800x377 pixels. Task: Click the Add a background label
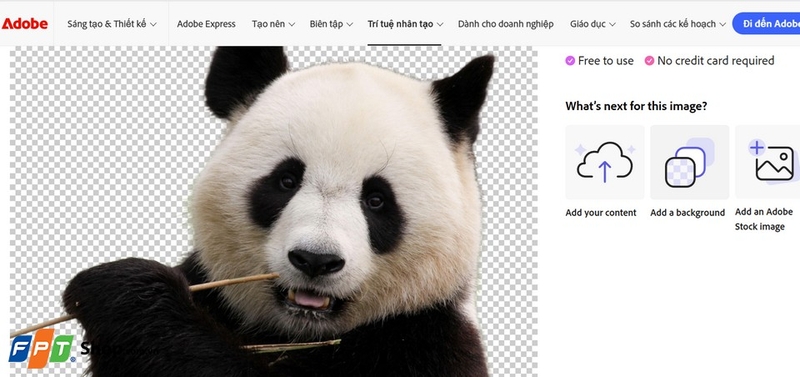pyautogui.click(x=687, y=213)
